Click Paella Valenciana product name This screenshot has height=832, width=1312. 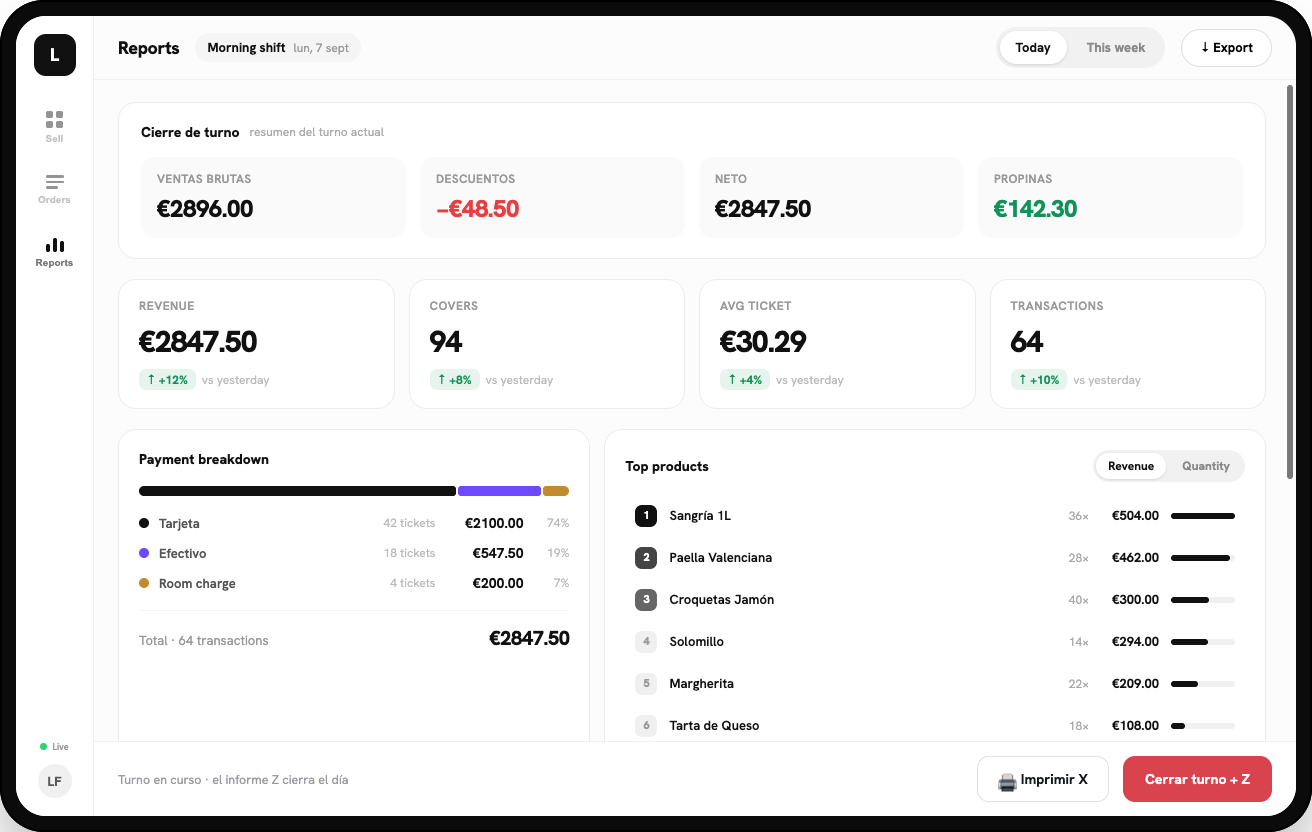[x=721, y=558]
